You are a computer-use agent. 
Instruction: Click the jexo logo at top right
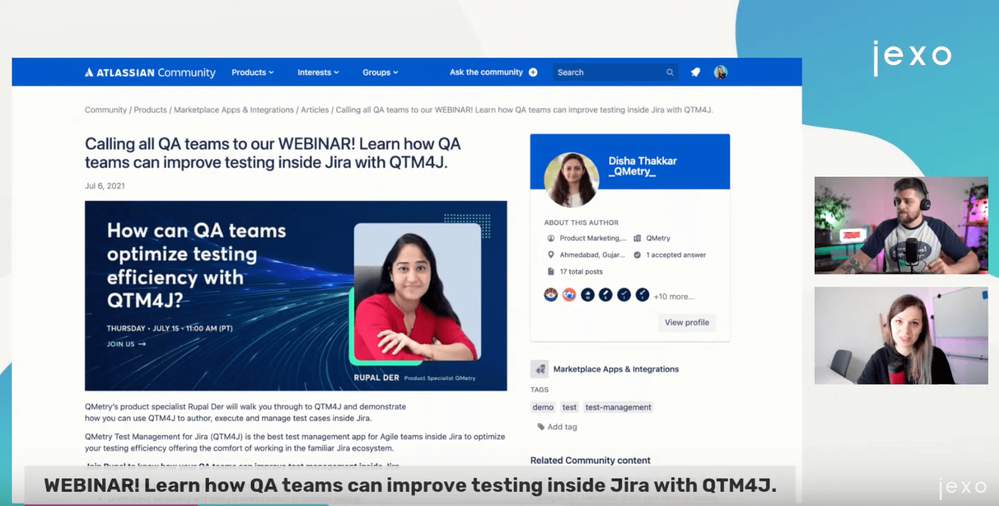point(912,57)
